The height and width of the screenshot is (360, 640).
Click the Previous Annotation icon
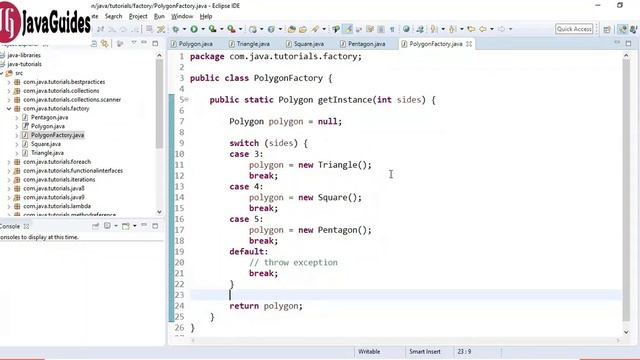coord(453,29)
